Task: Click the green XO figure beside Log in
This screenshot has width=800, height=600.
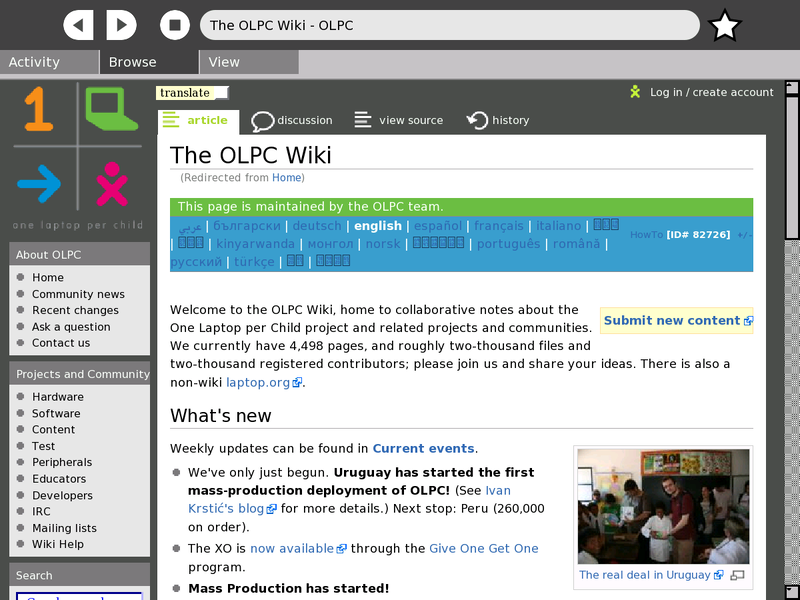Action: 635,91
